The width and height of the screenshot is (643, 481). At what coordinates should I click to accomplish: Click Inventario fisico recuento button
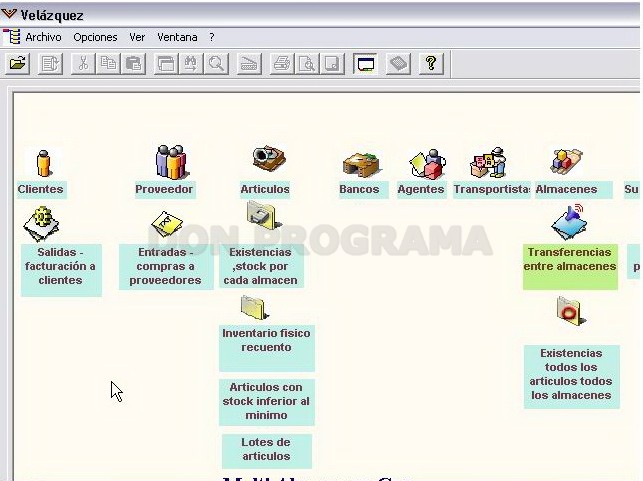267,348
